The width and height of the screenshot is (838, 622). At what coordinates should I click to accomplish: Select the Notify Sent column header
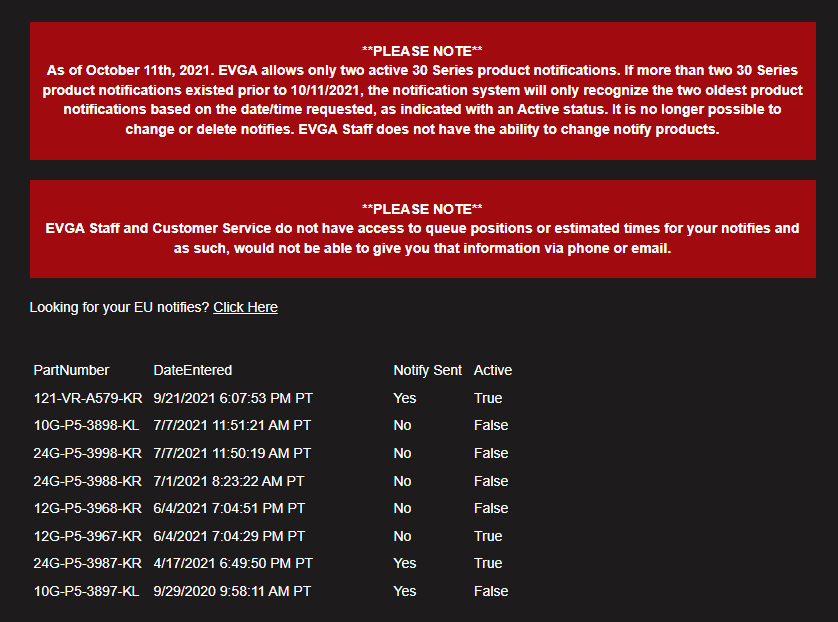tap(427, 370)
